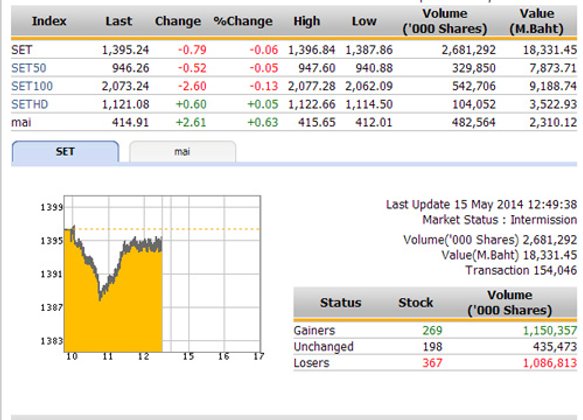Click the High column header
This screenshot has width=583, height=420.
click(x=307, y=21)
